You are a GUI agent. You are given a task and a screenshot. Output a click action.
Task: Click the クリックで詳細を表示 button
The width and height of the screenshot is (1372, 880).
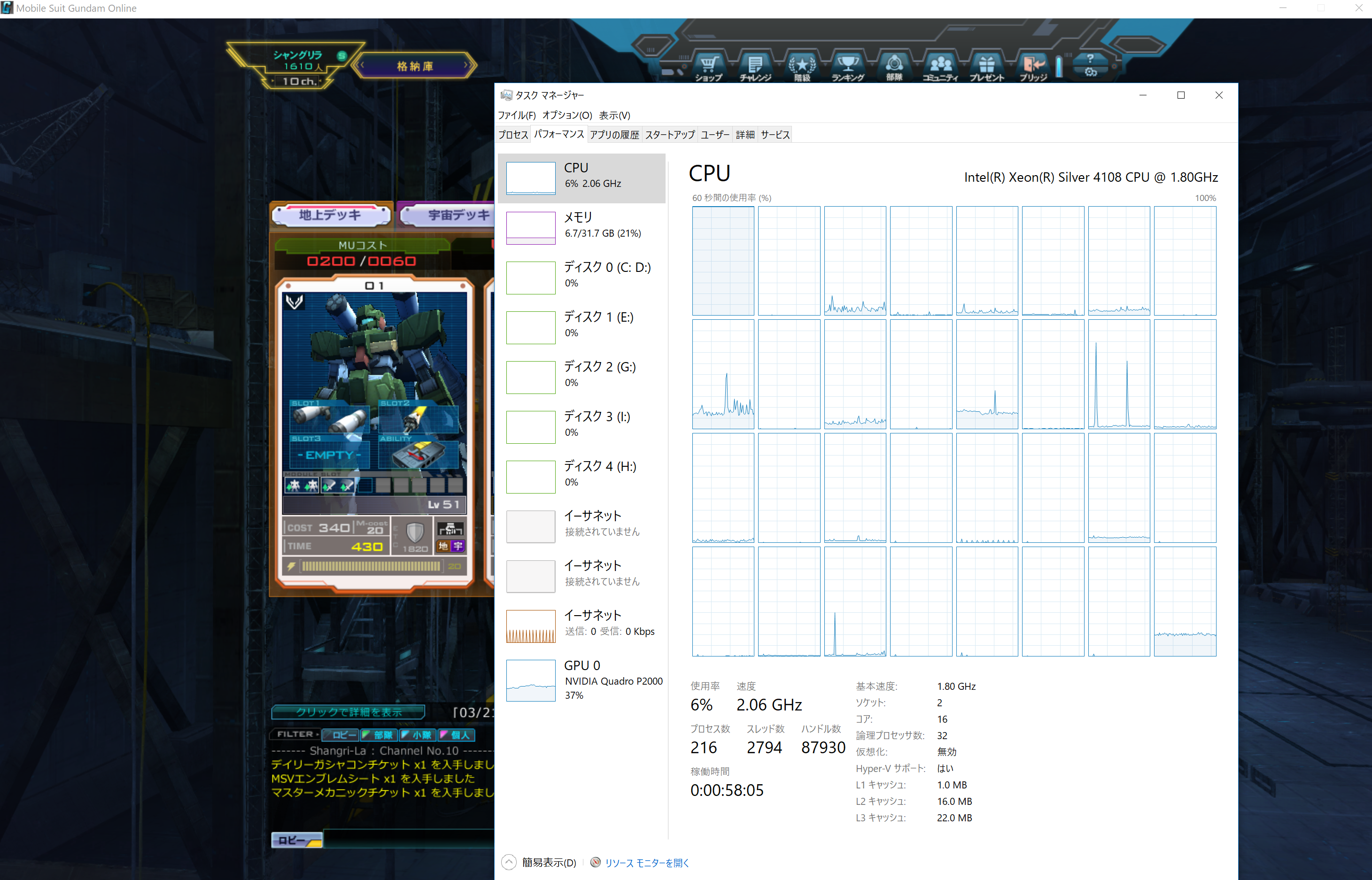coord(348,712)
